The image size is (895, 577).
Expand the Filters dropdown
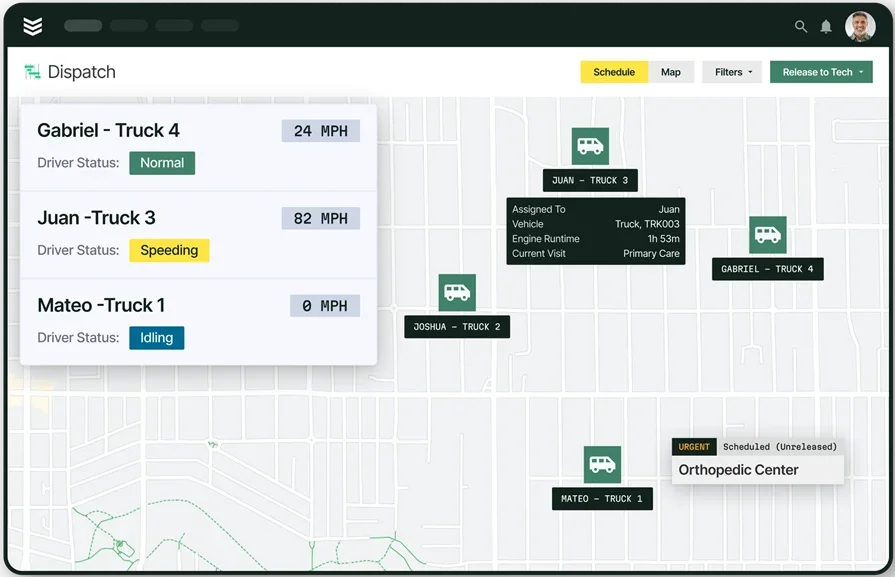732,72
